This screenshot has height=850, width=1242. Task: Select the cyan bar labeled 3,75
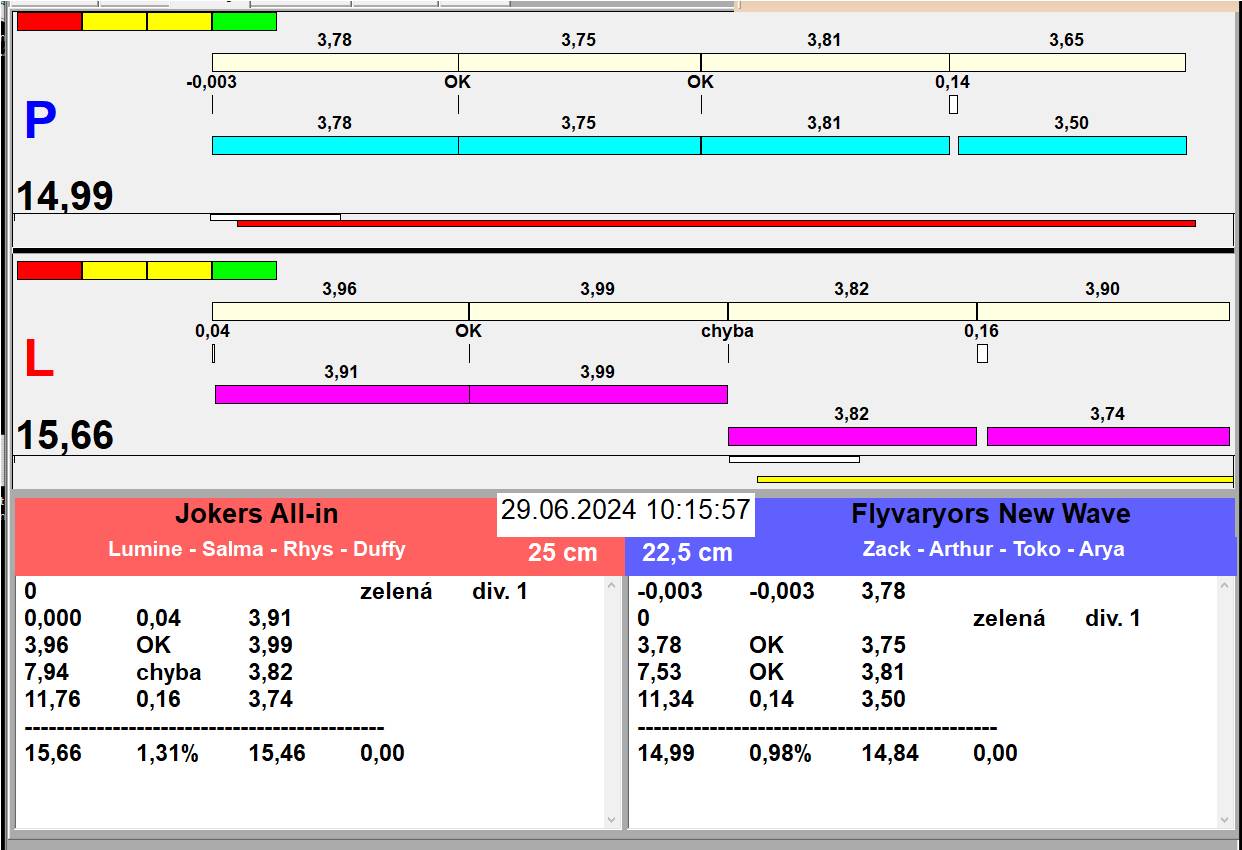[580, 146]
